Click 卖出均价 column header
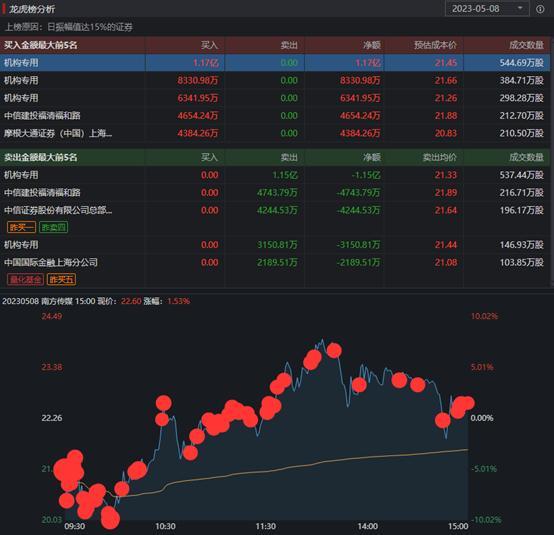 click(440, 158)
